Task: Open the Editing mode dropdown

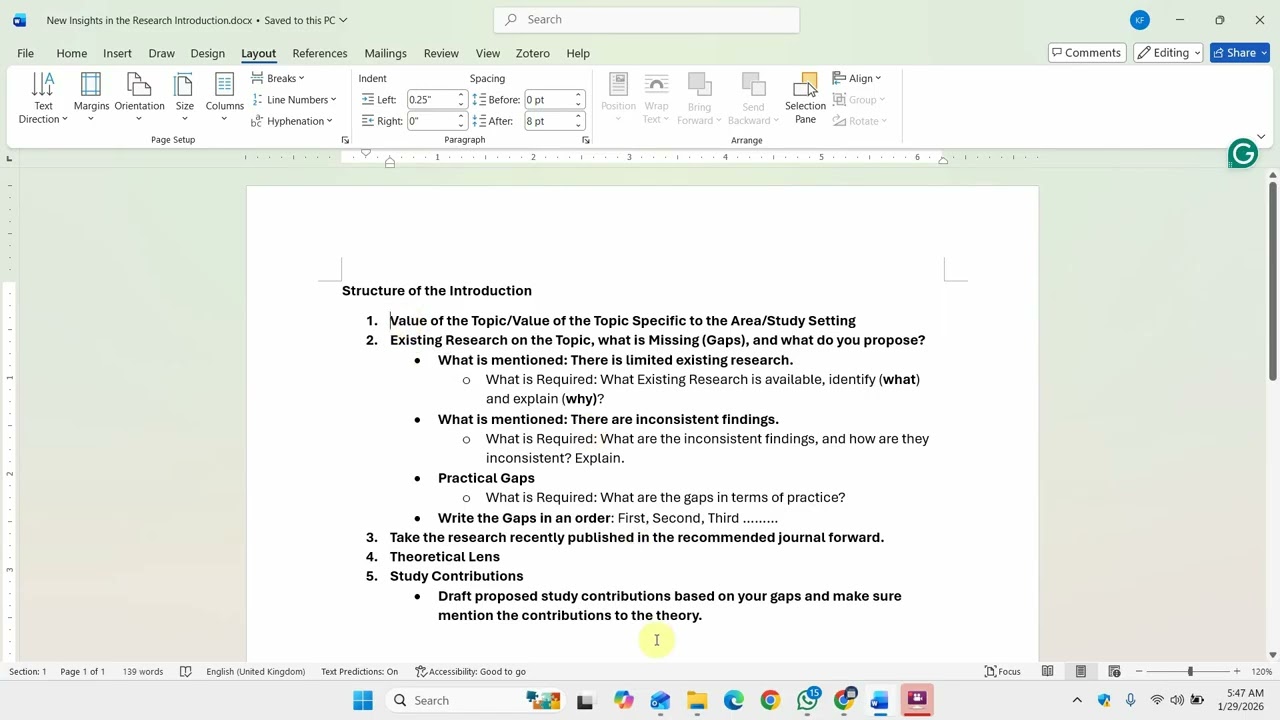Action: point(1168,53)
